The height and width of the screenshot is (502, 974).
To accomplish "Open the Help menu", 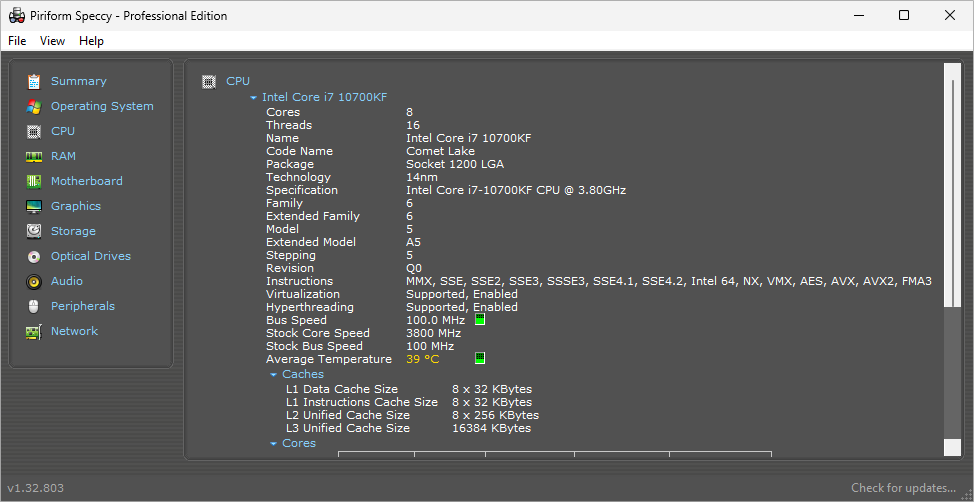I will [91, 41].
